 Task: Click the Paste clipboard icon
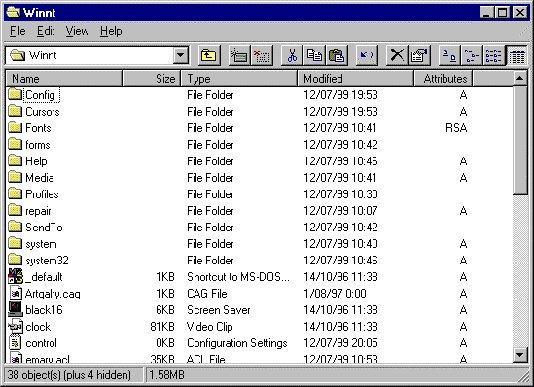tap(336, 55)
